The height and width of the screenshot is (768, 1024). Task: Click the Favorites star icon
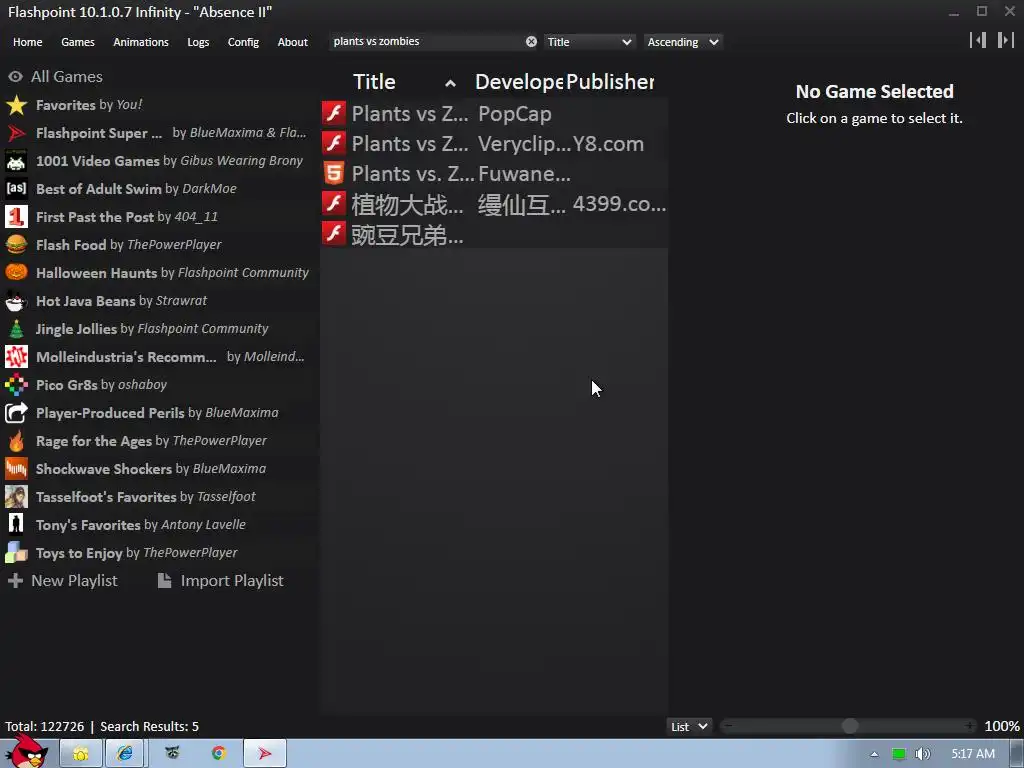(x=16, y=105)
